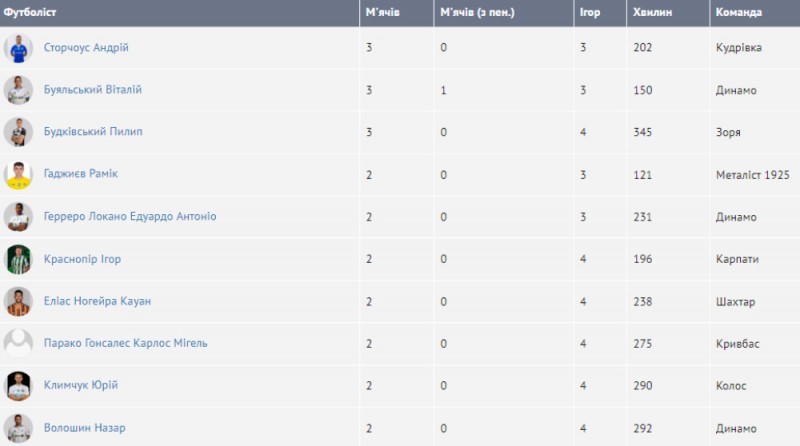Sort by М'ячів (з пен.) header

tap(476, 12)
